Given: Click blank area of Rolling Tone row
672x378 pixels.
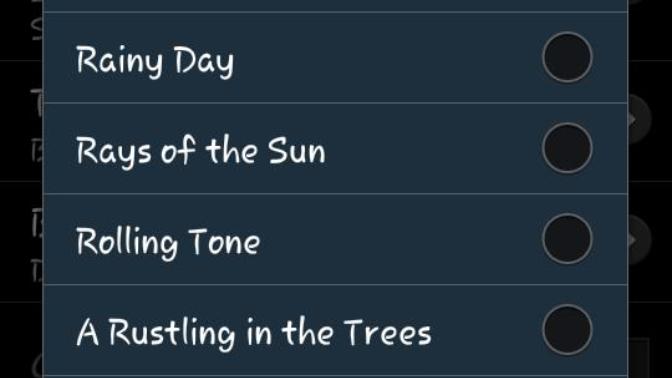Looking at the screenshot, I should pyautogui.click(x=399, y=240).
